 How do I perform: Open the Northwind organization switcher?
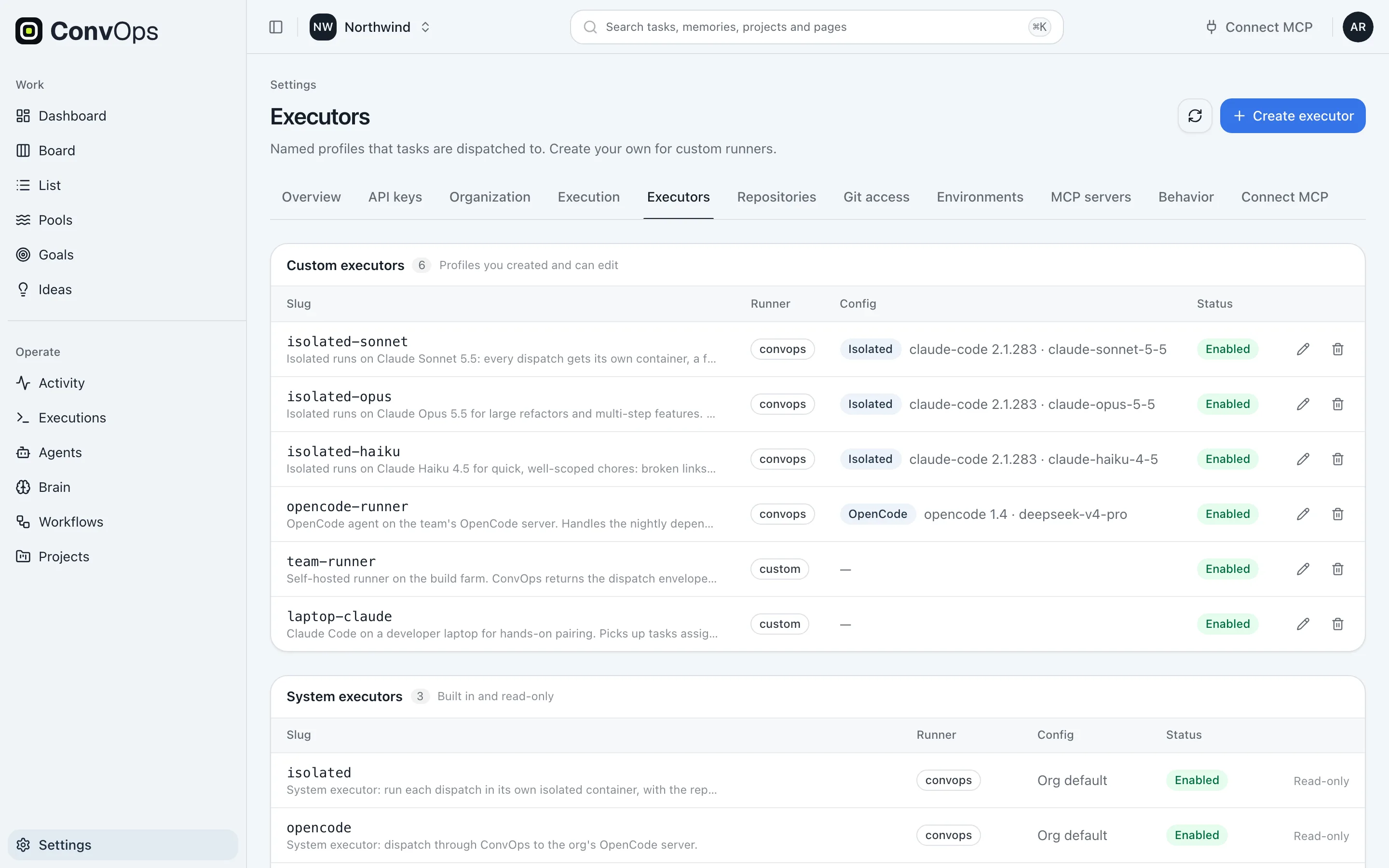(x=370, y=27)
